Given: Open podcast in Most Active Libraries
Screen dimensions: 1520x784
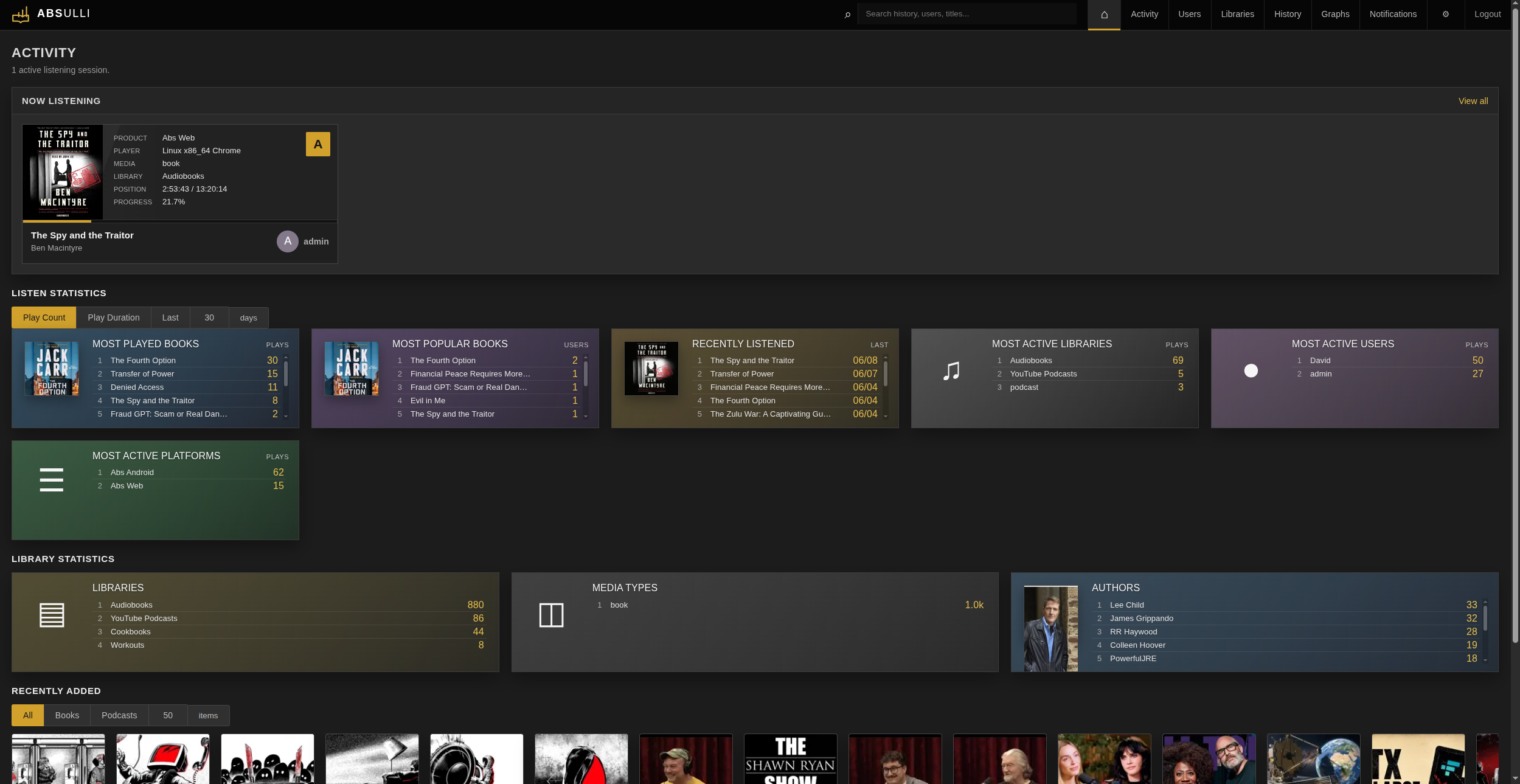Looking at the screenshot, I should pyautogui.click(x=1024, y=387).
